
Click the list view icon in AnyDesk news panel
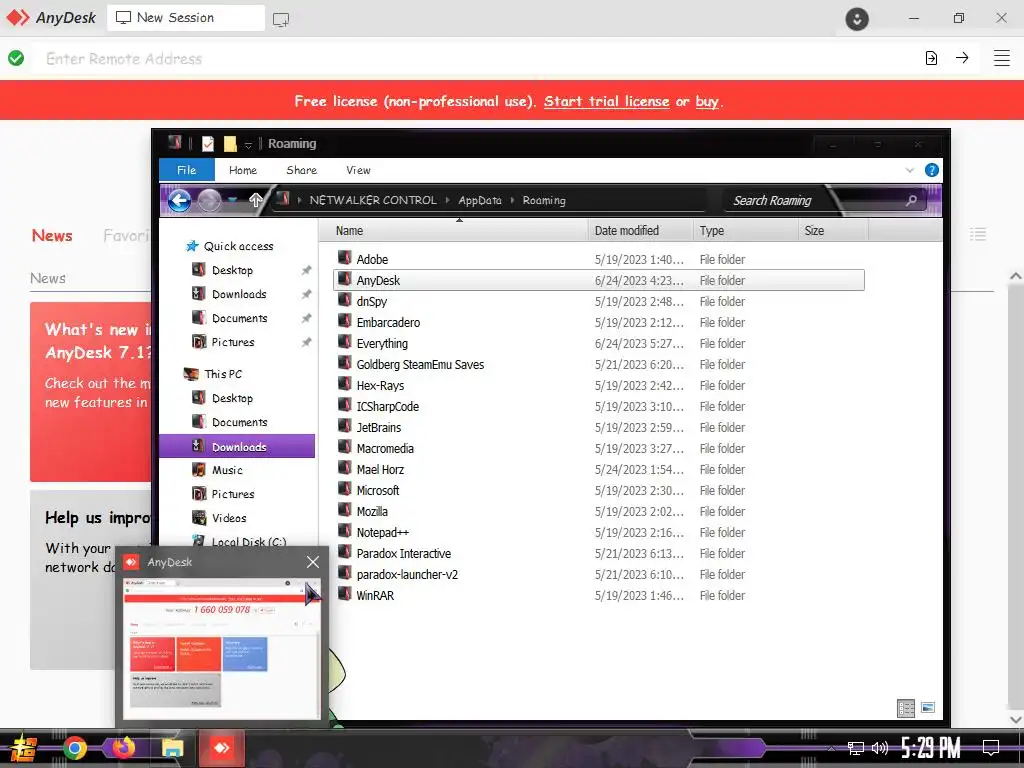[x=978, y=234]
